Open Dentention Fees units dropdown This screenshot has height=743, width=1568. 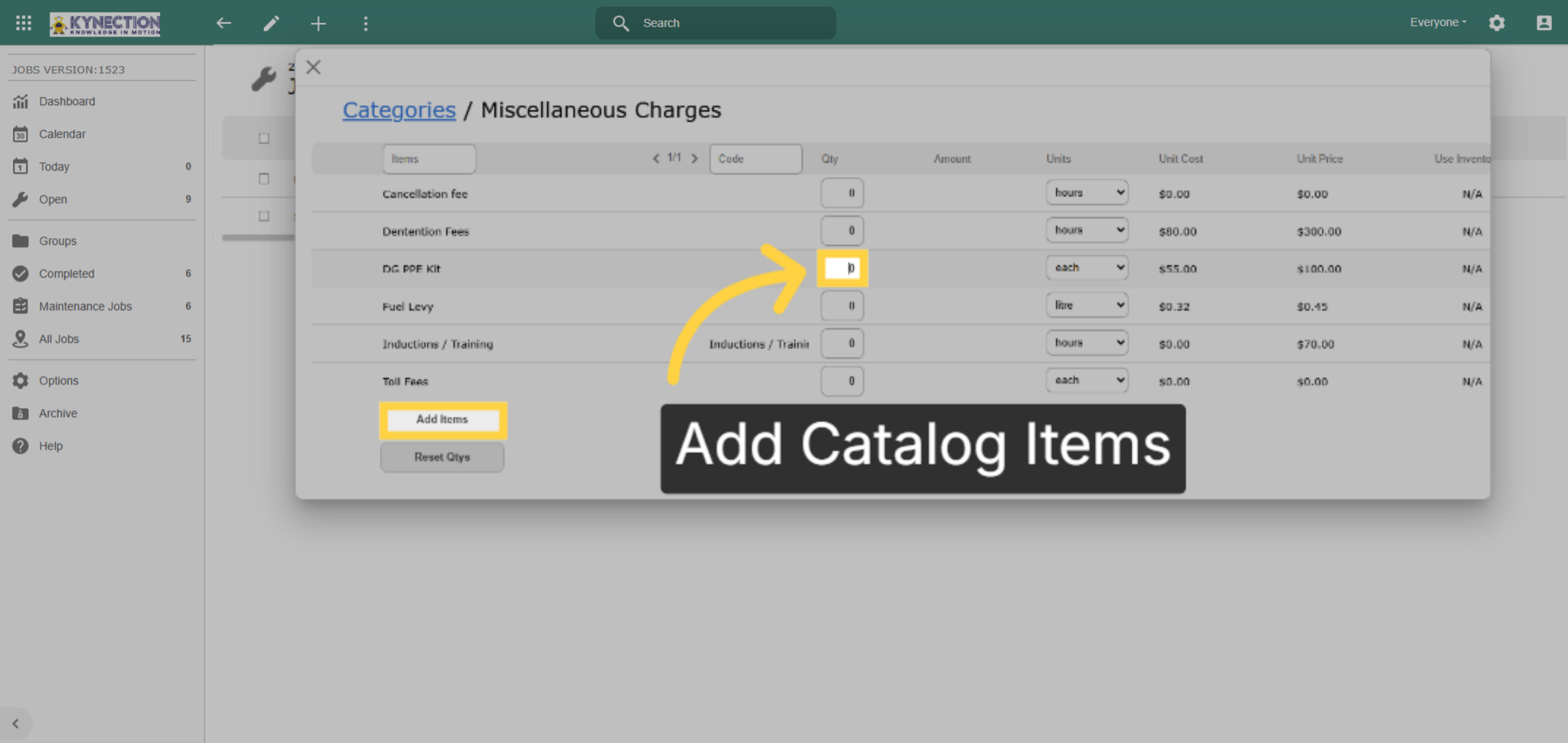1087,230
